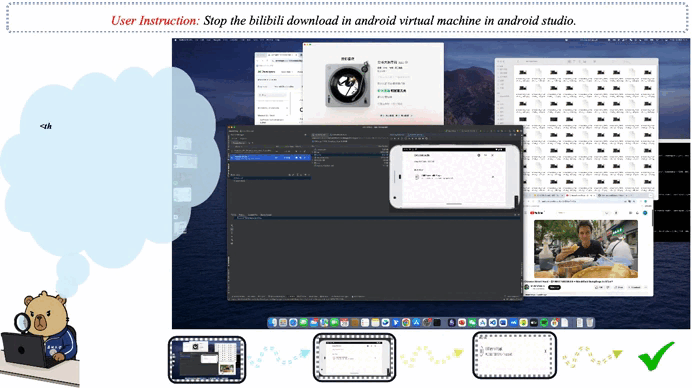Switch to the third Chrome tab

tap(613, 195)
